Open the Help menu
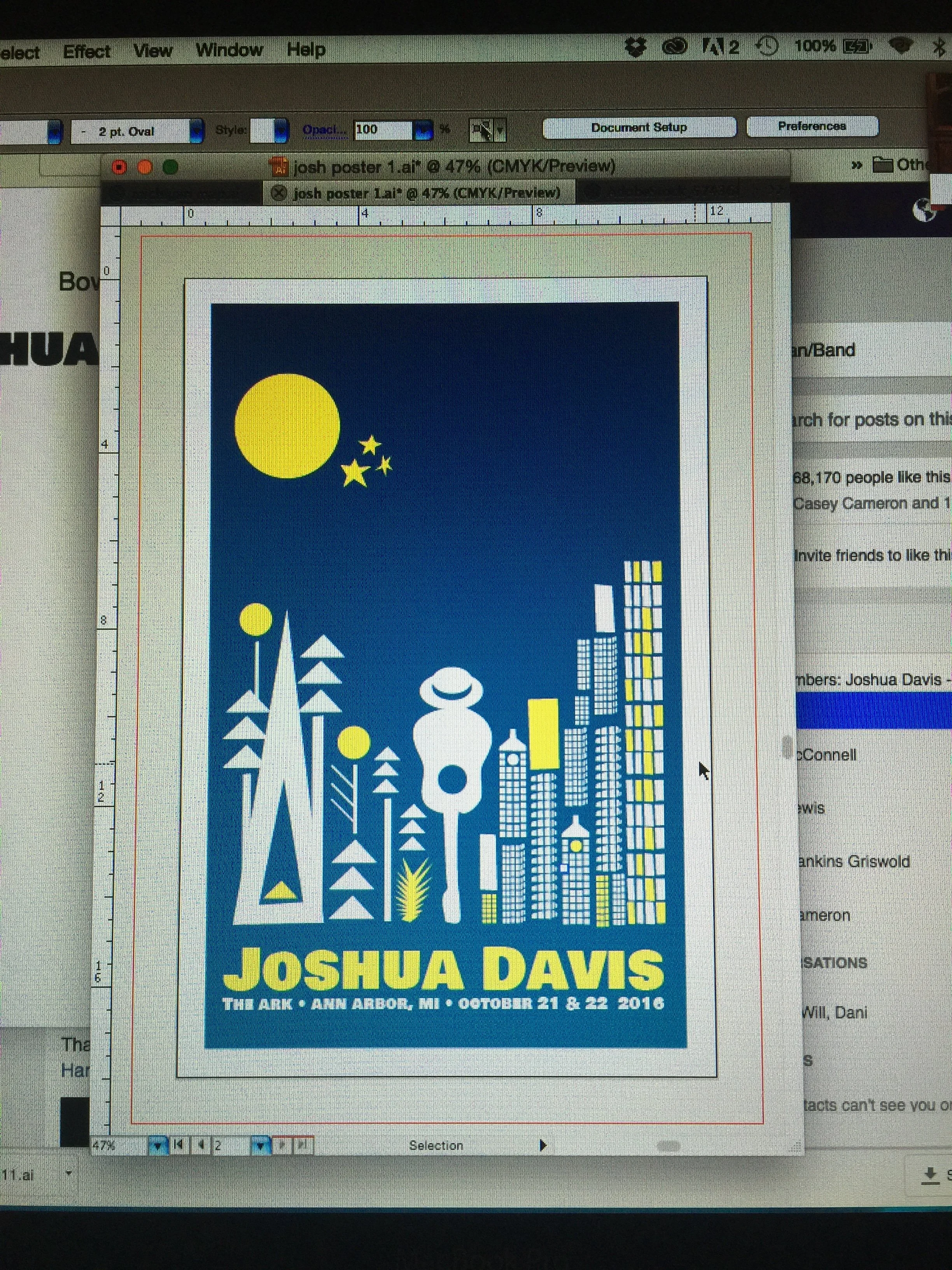 (306, 49)
